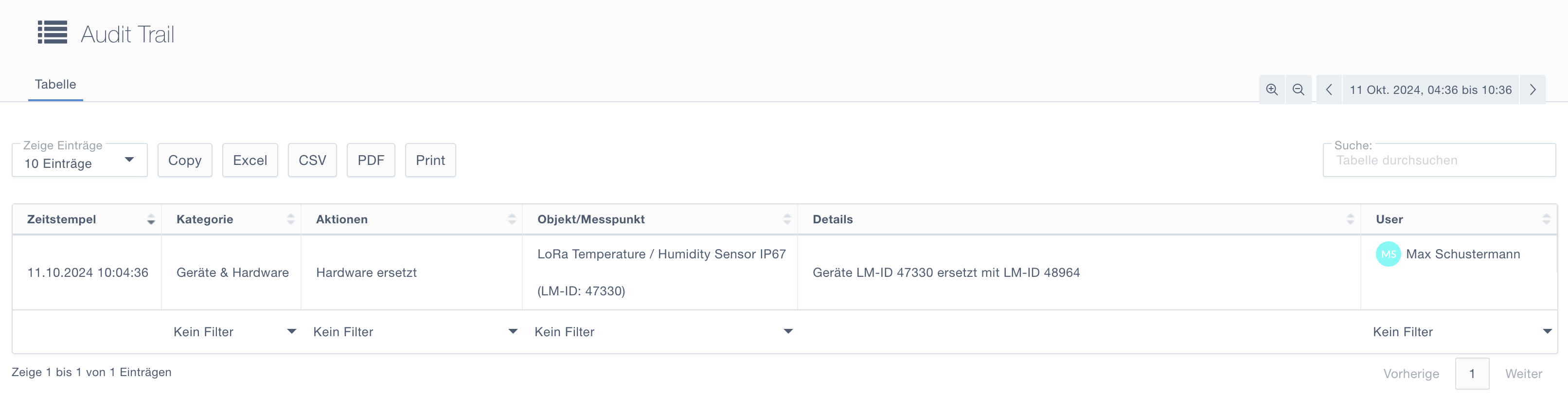Click the Audit Trail list icon
This screenshot has width=1568, height=397.
click(x=53, y=32)
